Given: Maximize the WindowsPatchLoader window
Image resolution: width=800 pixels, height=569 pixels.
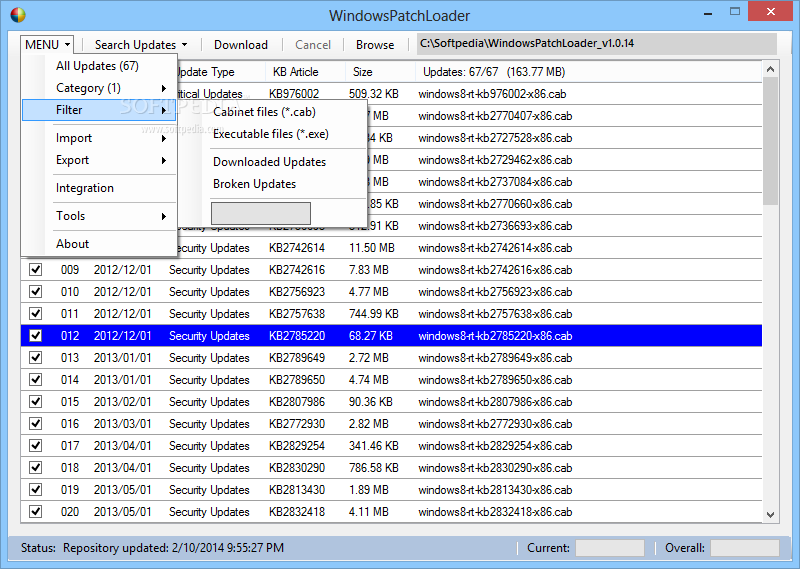Looking at the screenshot, I should pyautogui.click(x=735, y=12).
